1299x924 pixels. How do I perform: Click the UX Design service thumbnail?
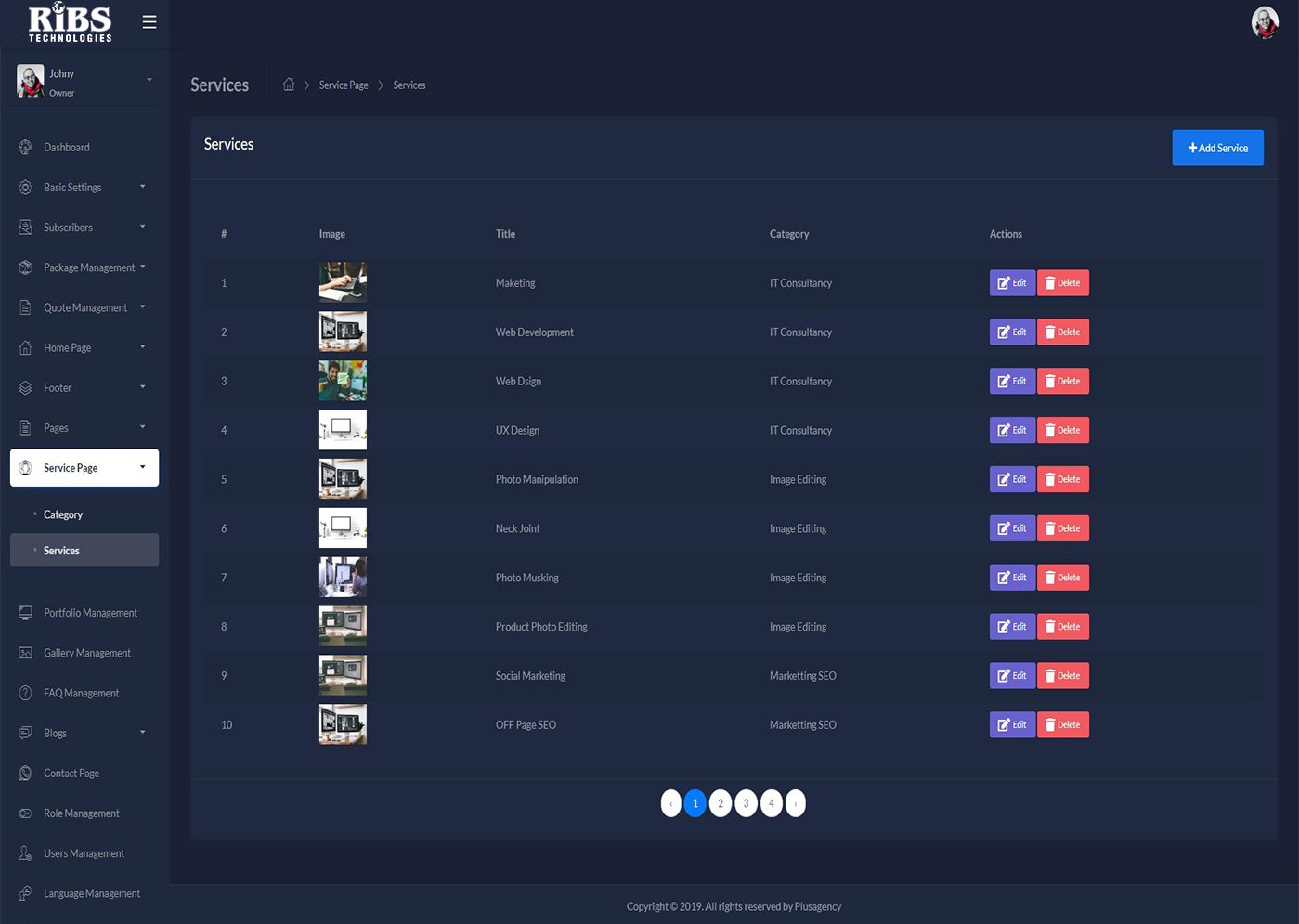coord(343,430)
